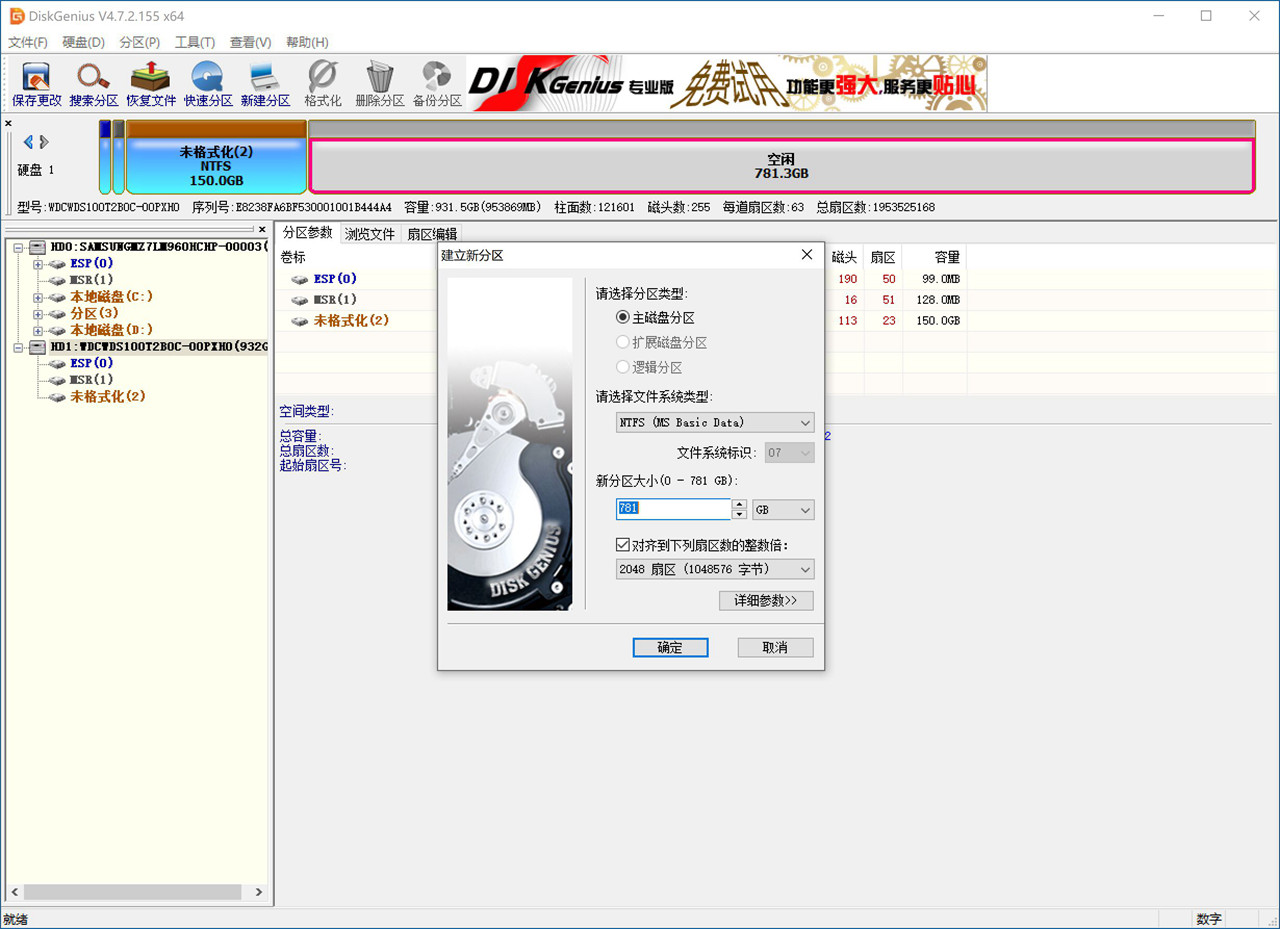Click the 保存更改 (Save Changes) icon
The width and height of the screenshot is (1280, 929).
pyautogui.click(x=35, y=82)
